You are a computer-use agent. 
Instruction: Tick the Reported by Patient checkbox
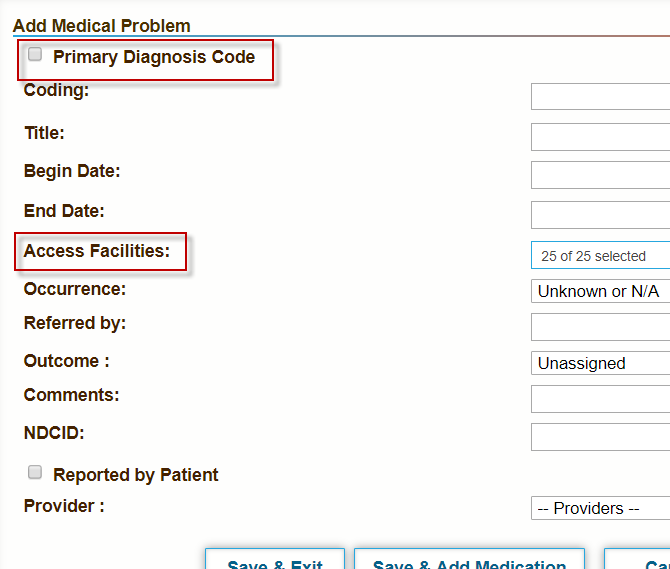tap(35, 472)
